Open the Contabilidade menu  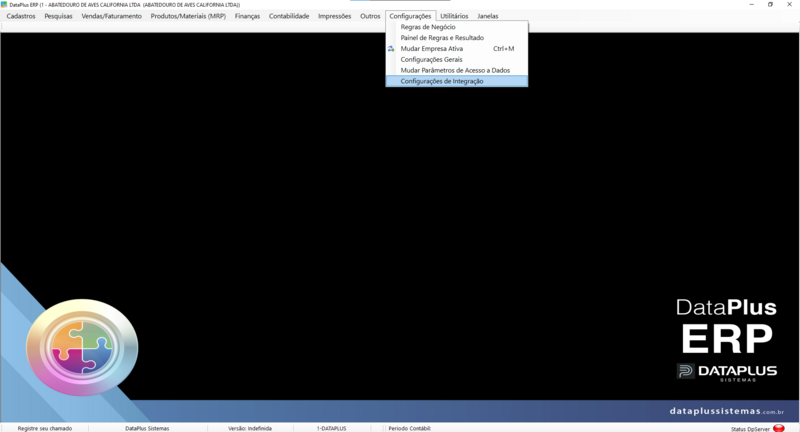[289, 16]
